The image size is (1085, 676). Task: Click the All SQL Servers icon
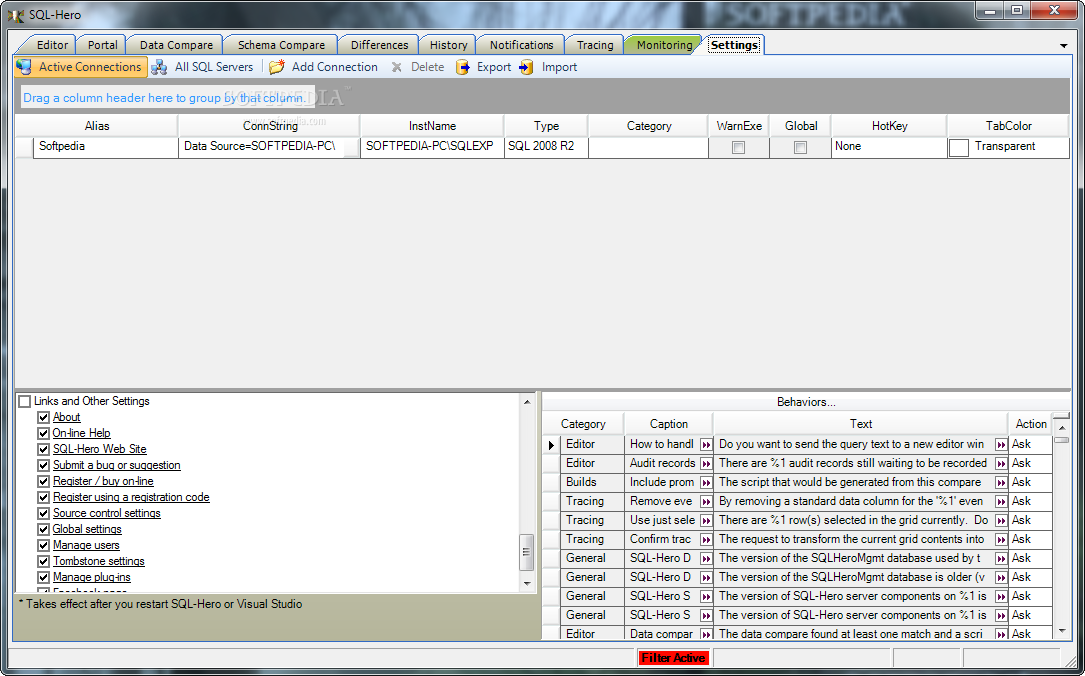(159, 67)
